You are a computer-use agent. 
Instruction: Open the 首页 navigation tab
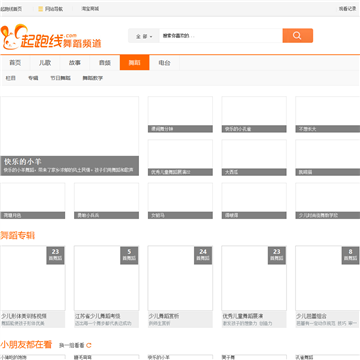tap(15, 63)
